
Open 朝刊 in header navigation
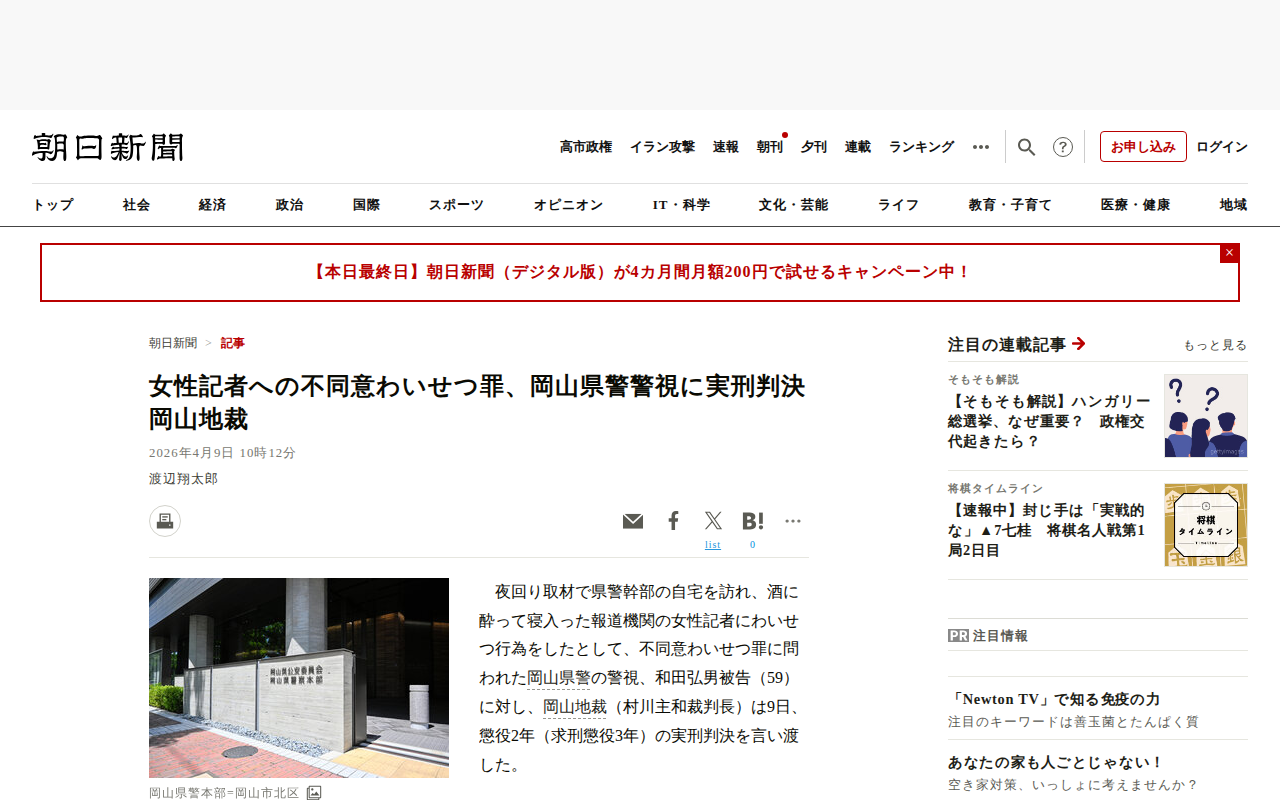click(770, 147)
